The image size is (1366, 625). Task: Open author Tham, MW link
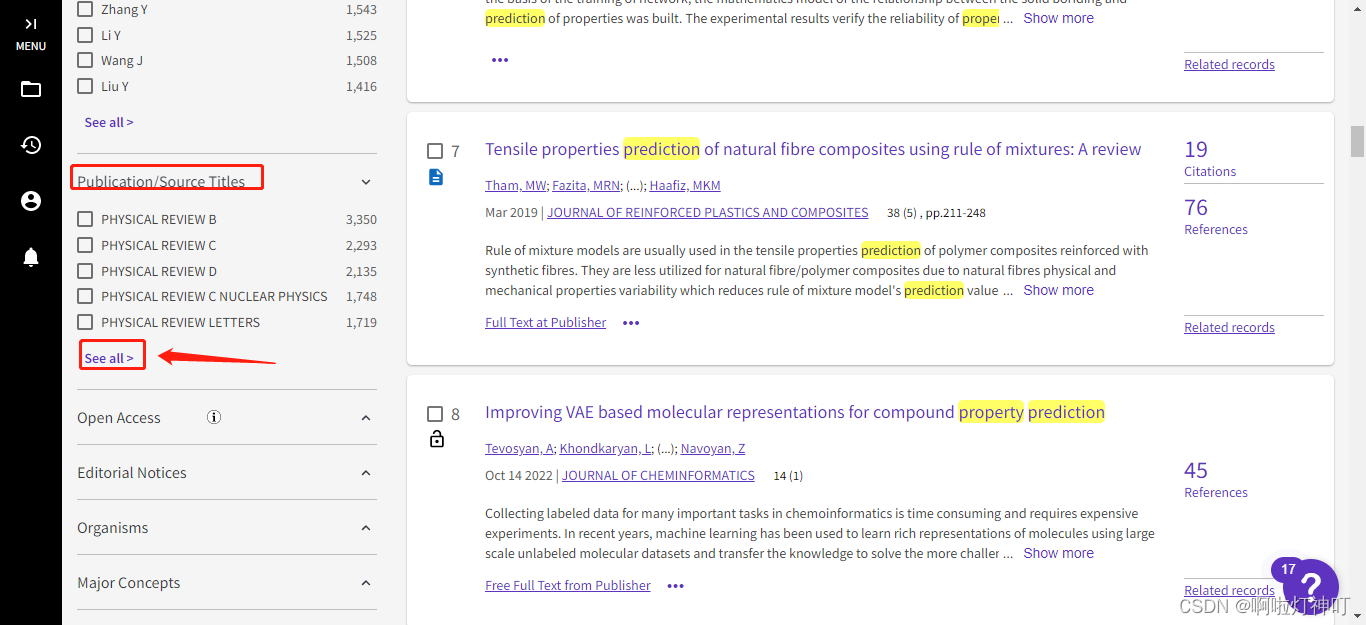click(x=516, y=185)
